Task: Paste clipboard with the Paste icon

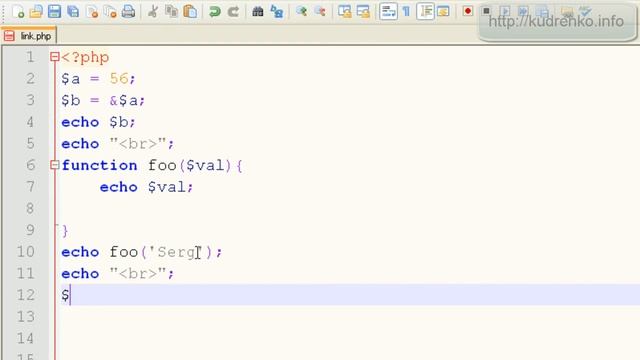Action: pos(190,11)
